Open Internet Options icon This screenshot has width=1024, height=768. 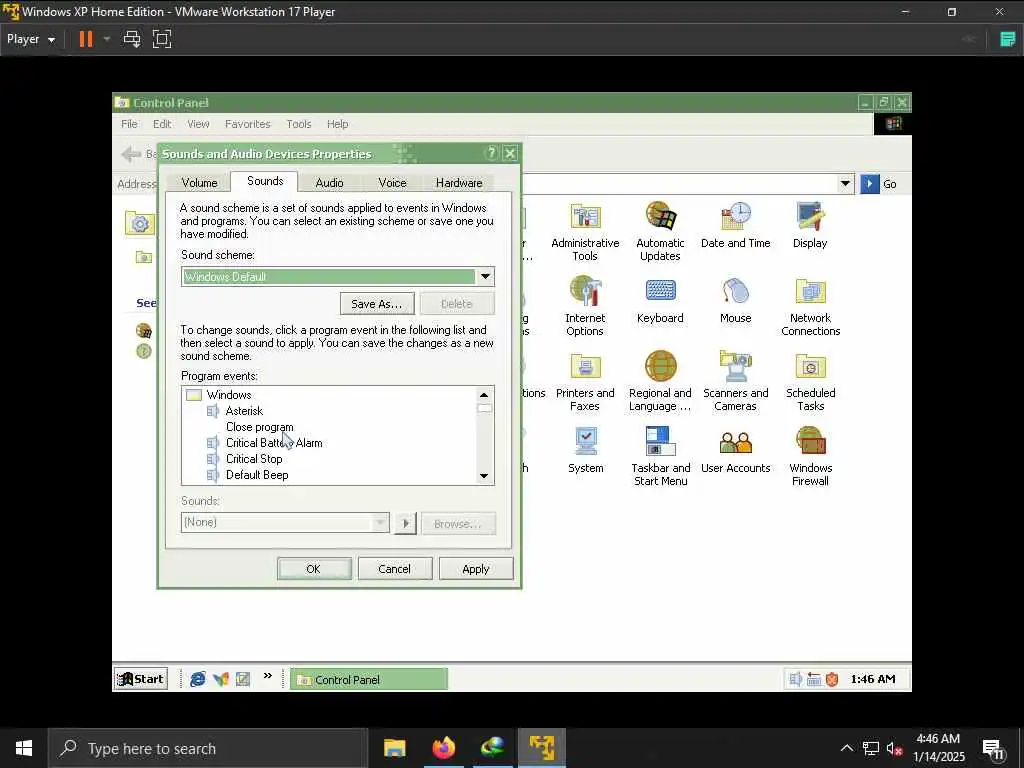coord(585,306)
